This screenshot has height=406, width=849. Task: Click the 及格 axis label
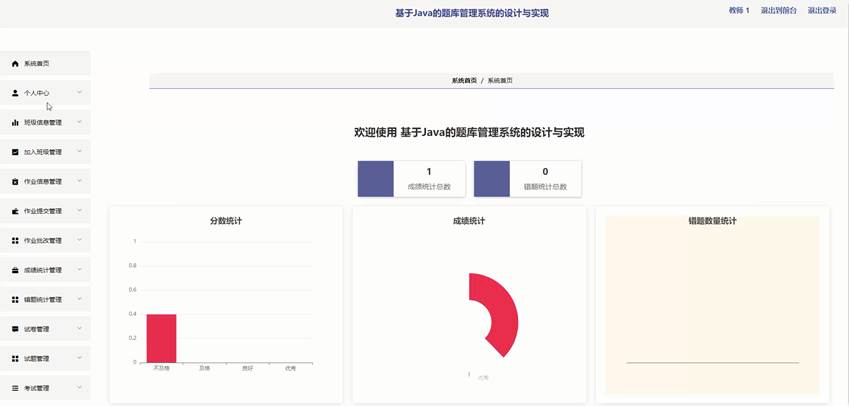pos(204,368)
